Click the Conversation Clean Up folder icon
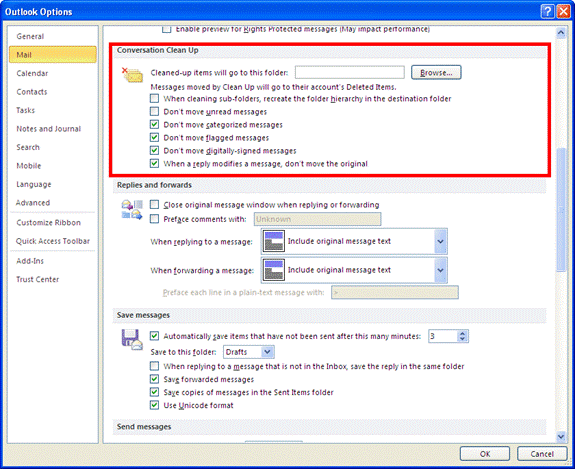 pos(132,75)
